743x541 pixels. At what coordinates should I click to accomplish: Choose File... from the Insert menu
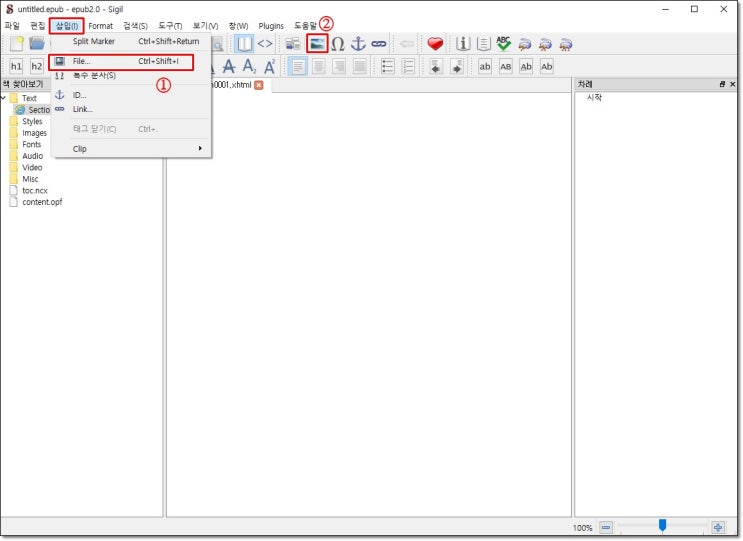[121, 62]
